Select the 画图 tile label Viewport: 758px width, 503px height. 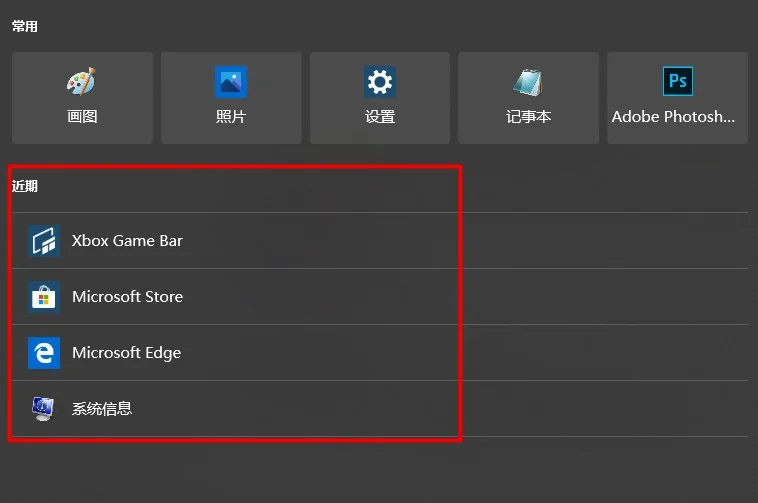tap(82, 116)
